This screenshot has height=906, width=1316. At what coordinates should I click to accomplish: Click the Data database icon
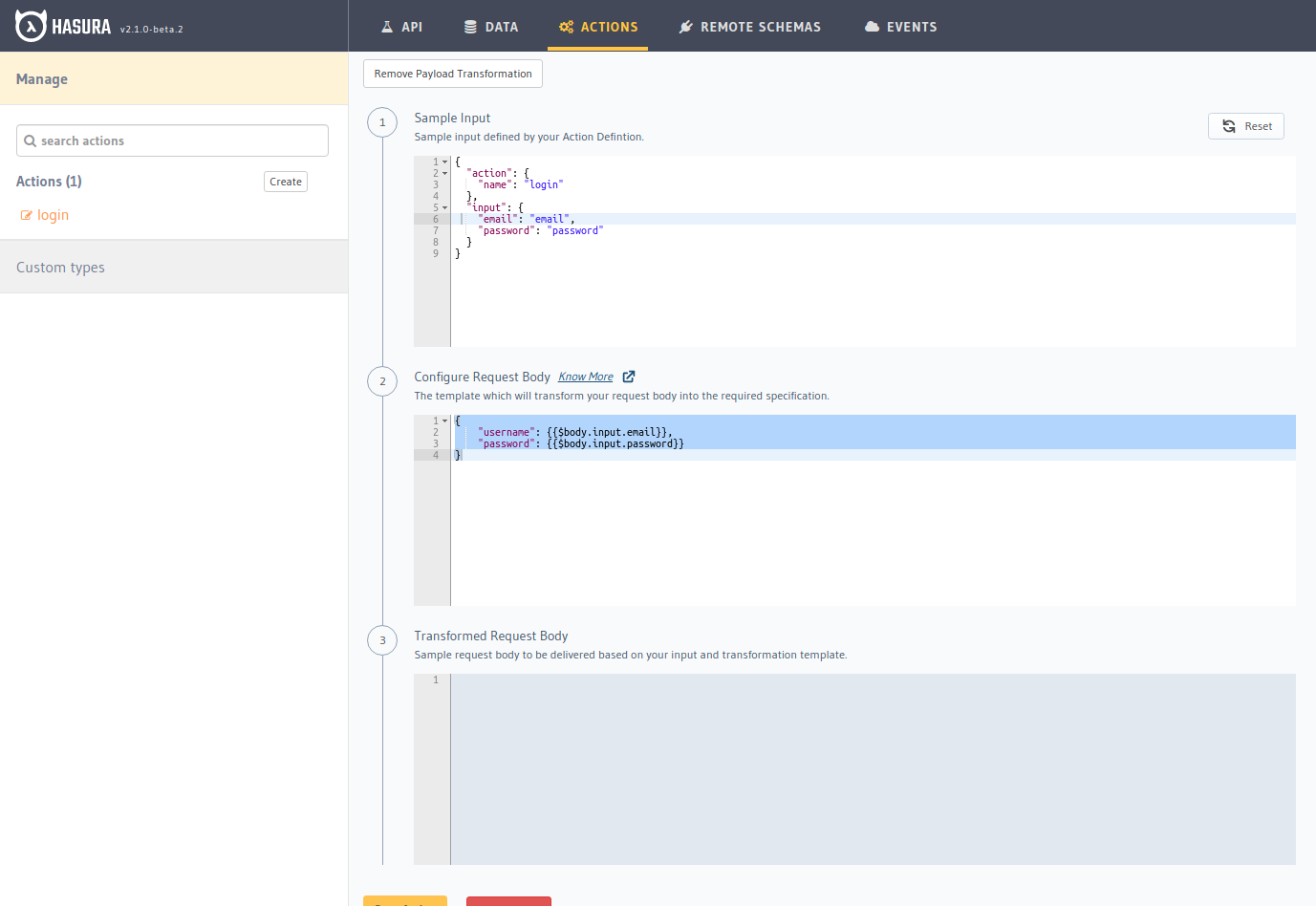click(470, 27)
